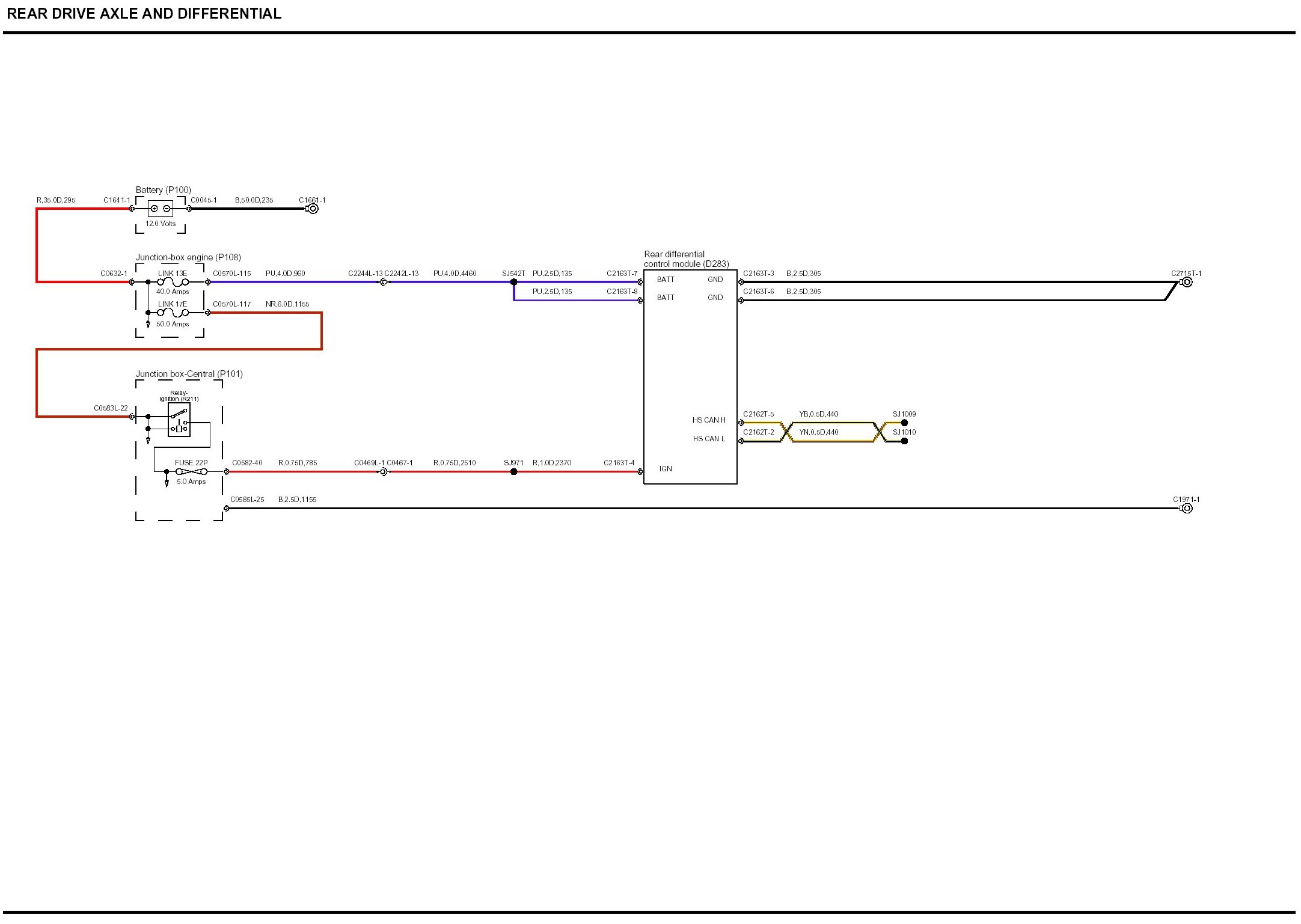
Task: Click the Junction box-Central (P101) label
Action: pyautogui.click(x=189, y=374)
